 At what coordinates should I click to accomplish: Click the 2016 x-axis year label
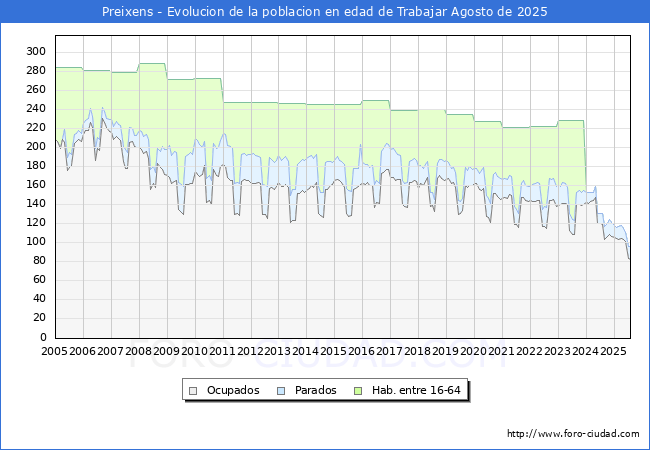pos(361,351)
